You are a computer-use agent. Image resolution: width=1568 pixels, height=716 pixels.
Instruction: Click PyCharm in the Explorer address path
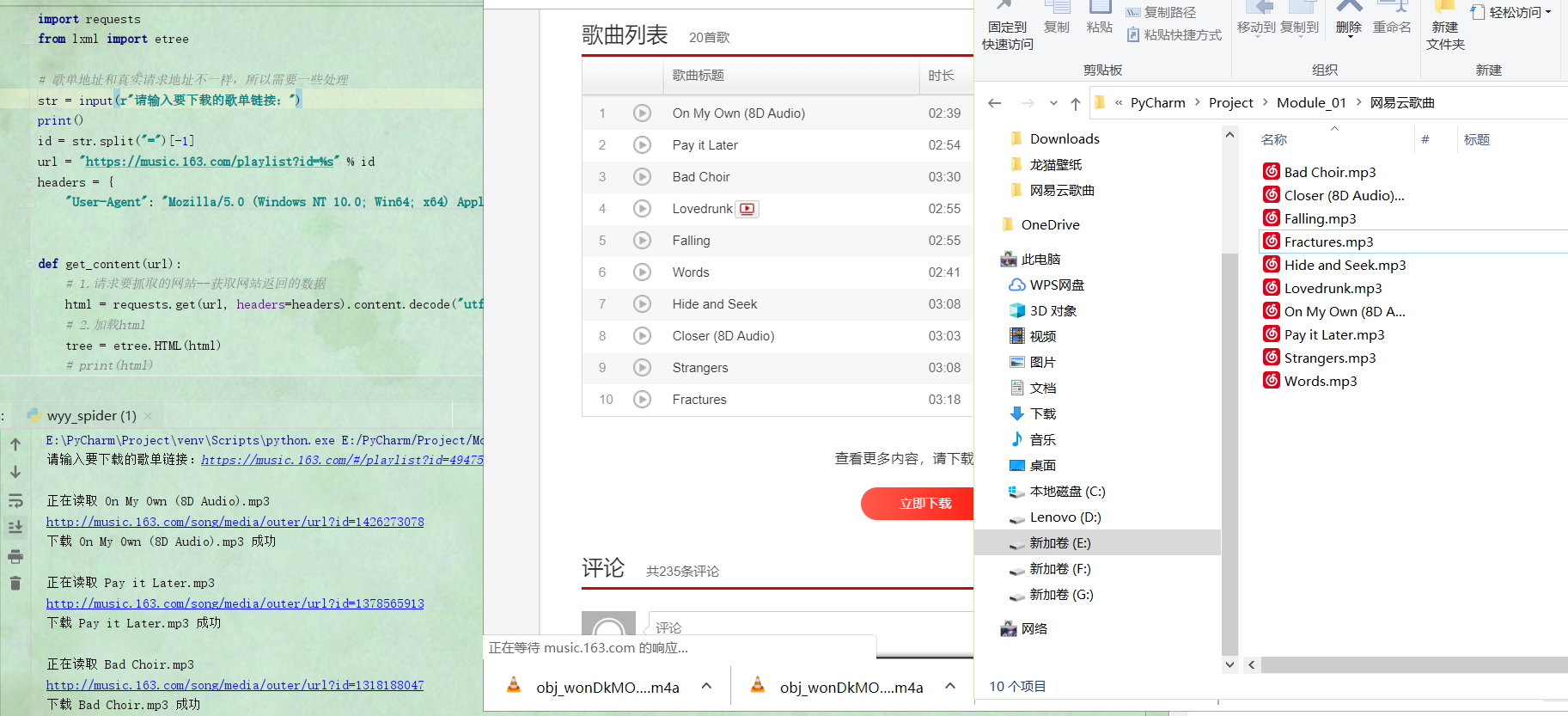coord(1157,103)
